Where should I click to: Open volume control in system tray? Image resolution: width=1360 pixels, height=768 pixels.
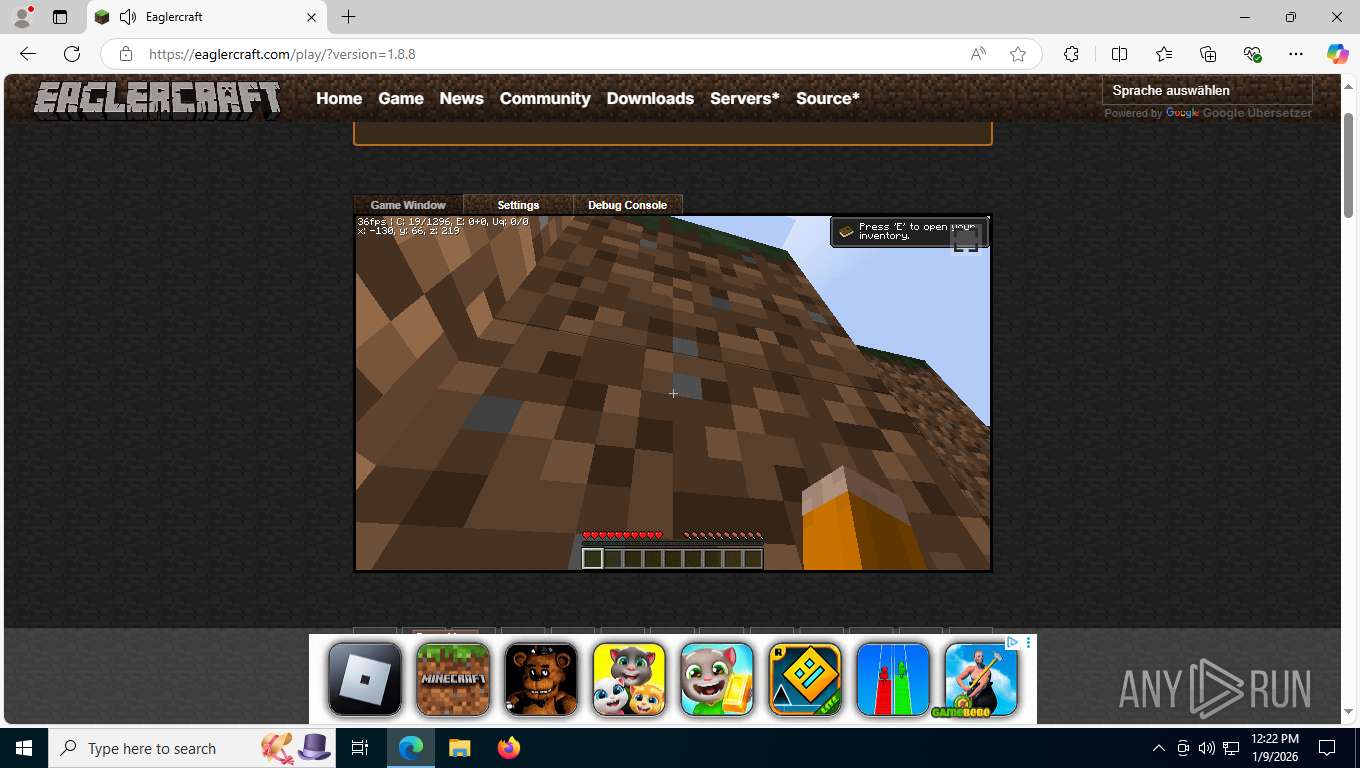point(1206,748)
